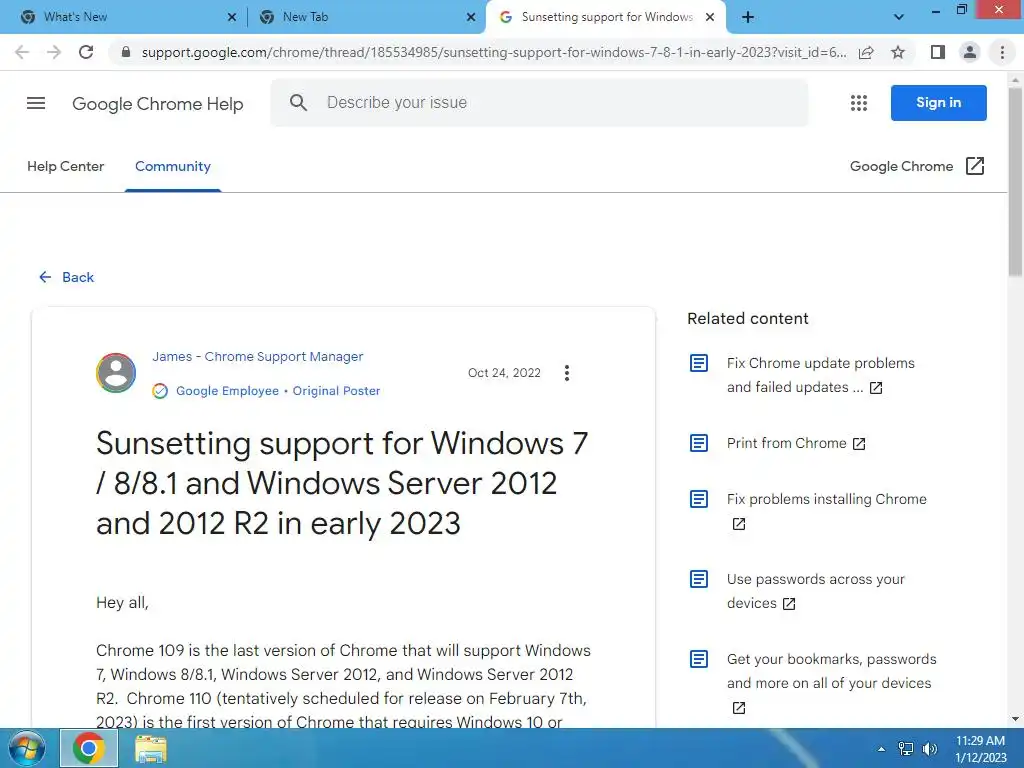Open Fix problems installing Chrome link
1024x768 pixels.
pos(827,511)
